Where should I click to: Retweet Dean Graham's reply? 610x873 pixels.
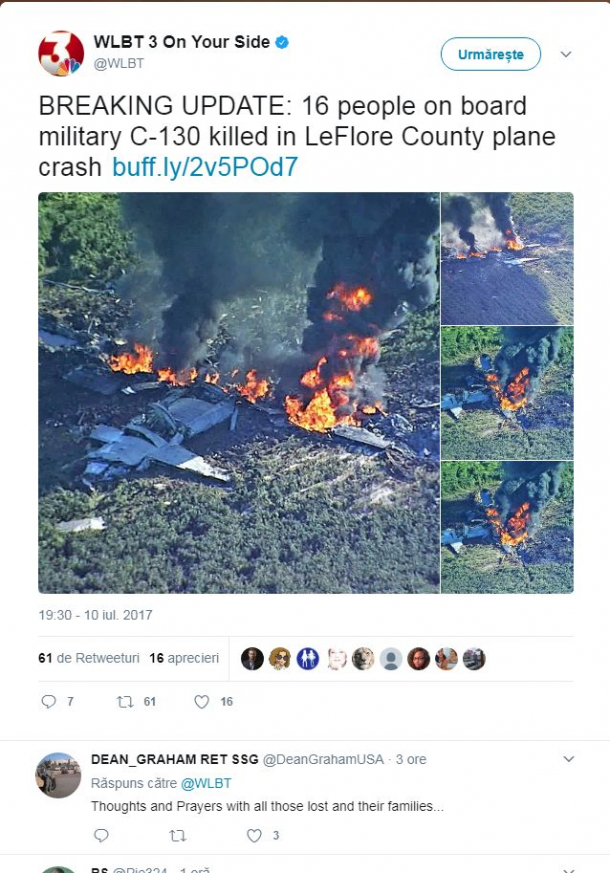(178, 835)
